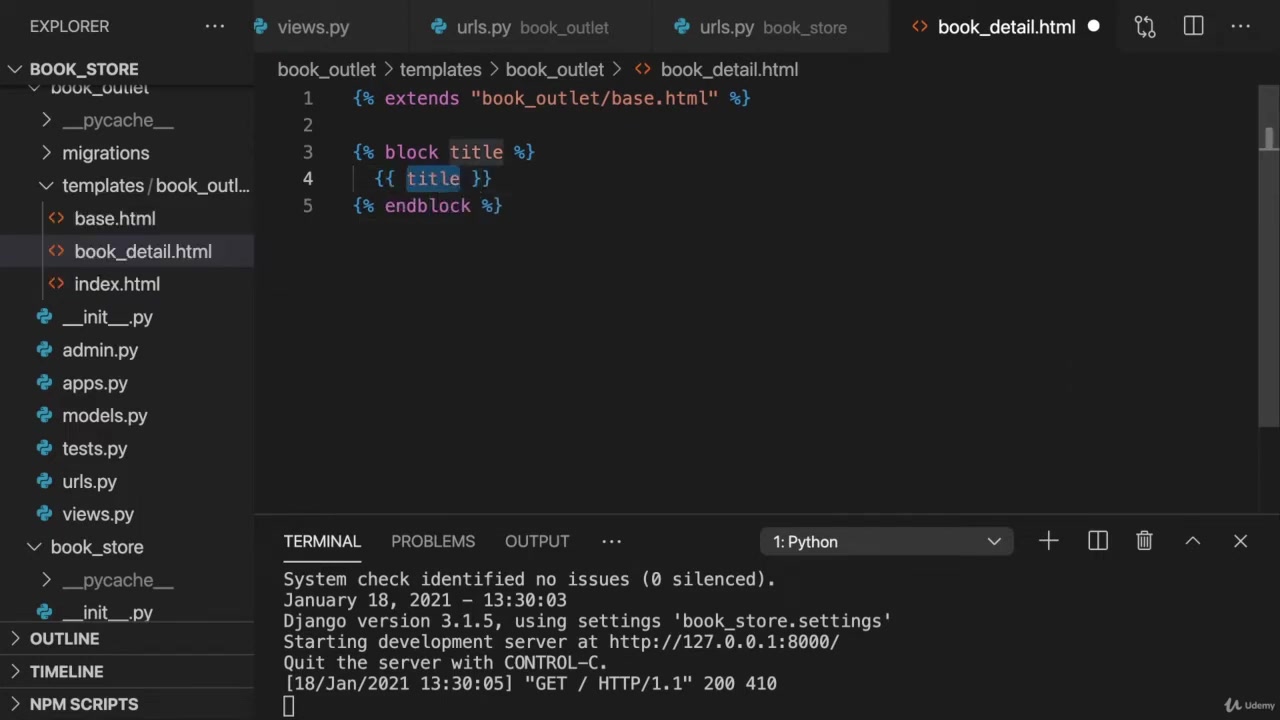Viewport: 1280px width, 720px height.
Task: Click the Split Editor Right icon
Action: pos(1193,27)
